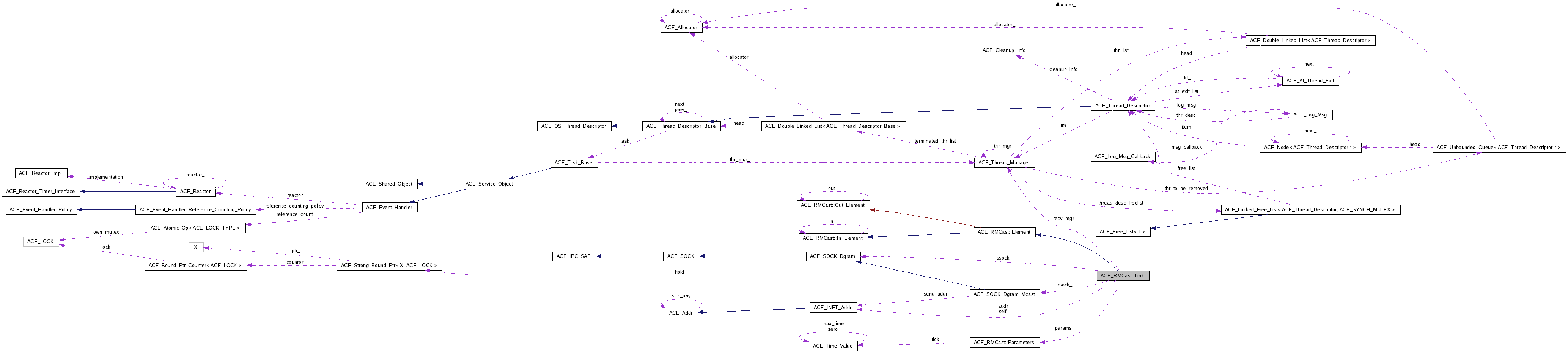
Task: Click the thr_to_be_removed_ edge label
Action: (x=1187, y=189)
